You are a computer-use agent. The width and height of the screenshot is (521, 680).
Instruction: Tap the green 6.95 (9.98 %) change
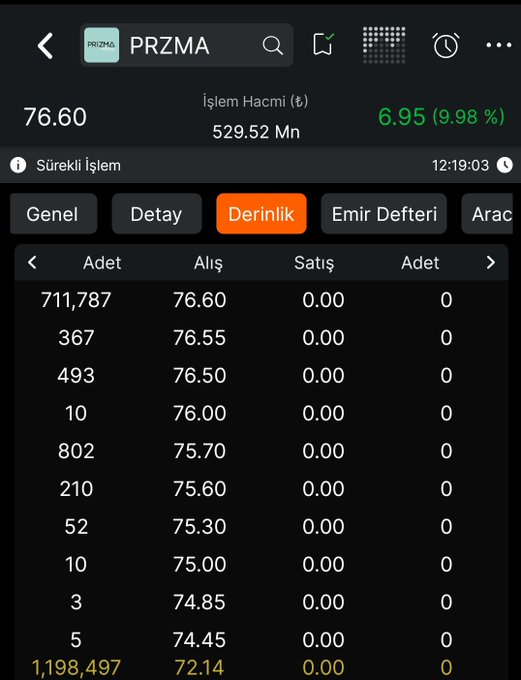coord(441,117)
